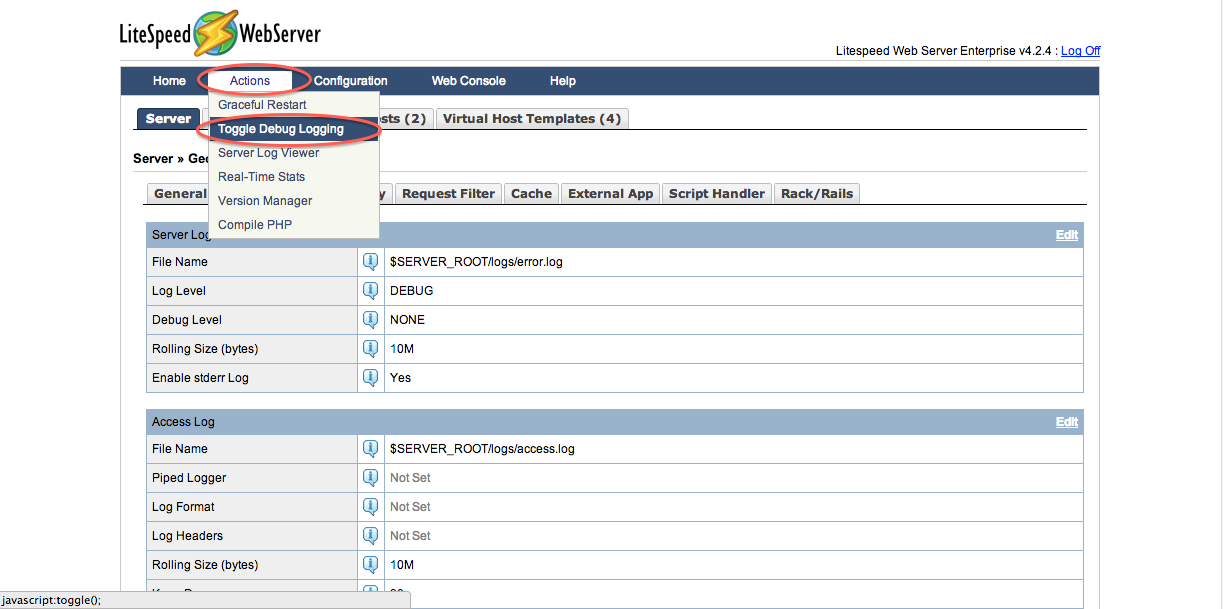Open the Log Format info icon
The width and height of the screenshot is (1223, 609).
pos(371,507)
